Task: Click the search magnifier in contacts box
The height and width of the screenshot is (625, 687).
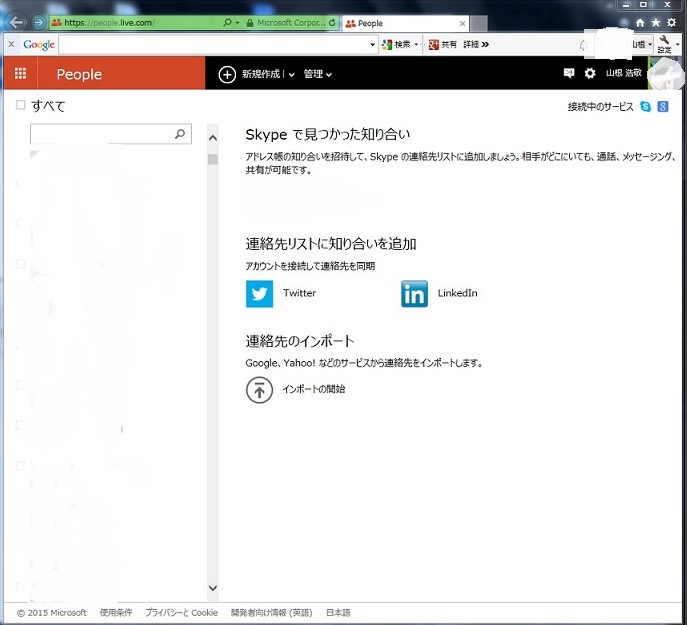Action: [x=180, y=134]
